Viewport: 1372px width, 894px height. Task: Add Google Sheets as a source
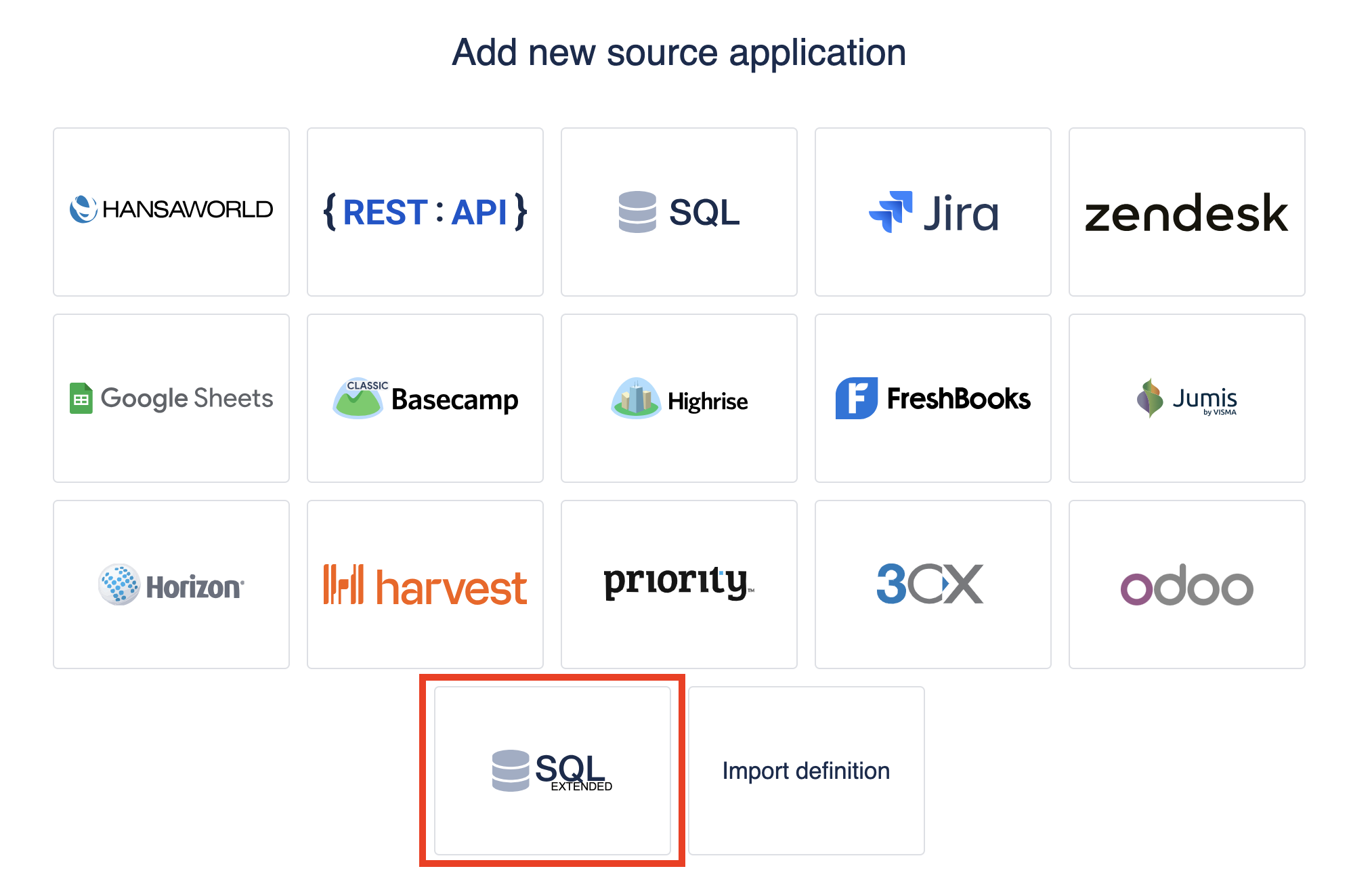click(x=171, y=398)
